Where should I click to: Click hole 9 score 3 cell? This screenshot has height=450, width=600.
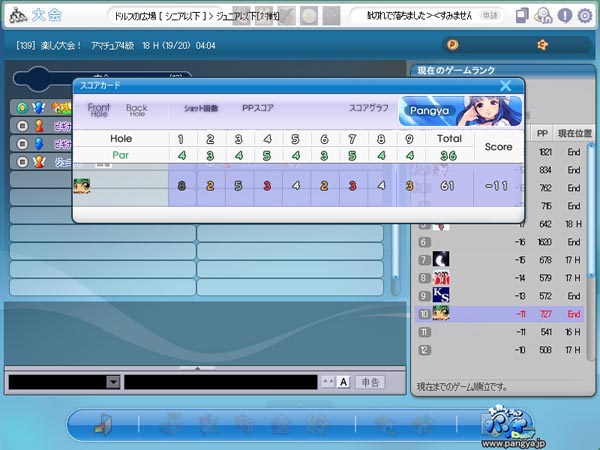(x=409, y=186)
